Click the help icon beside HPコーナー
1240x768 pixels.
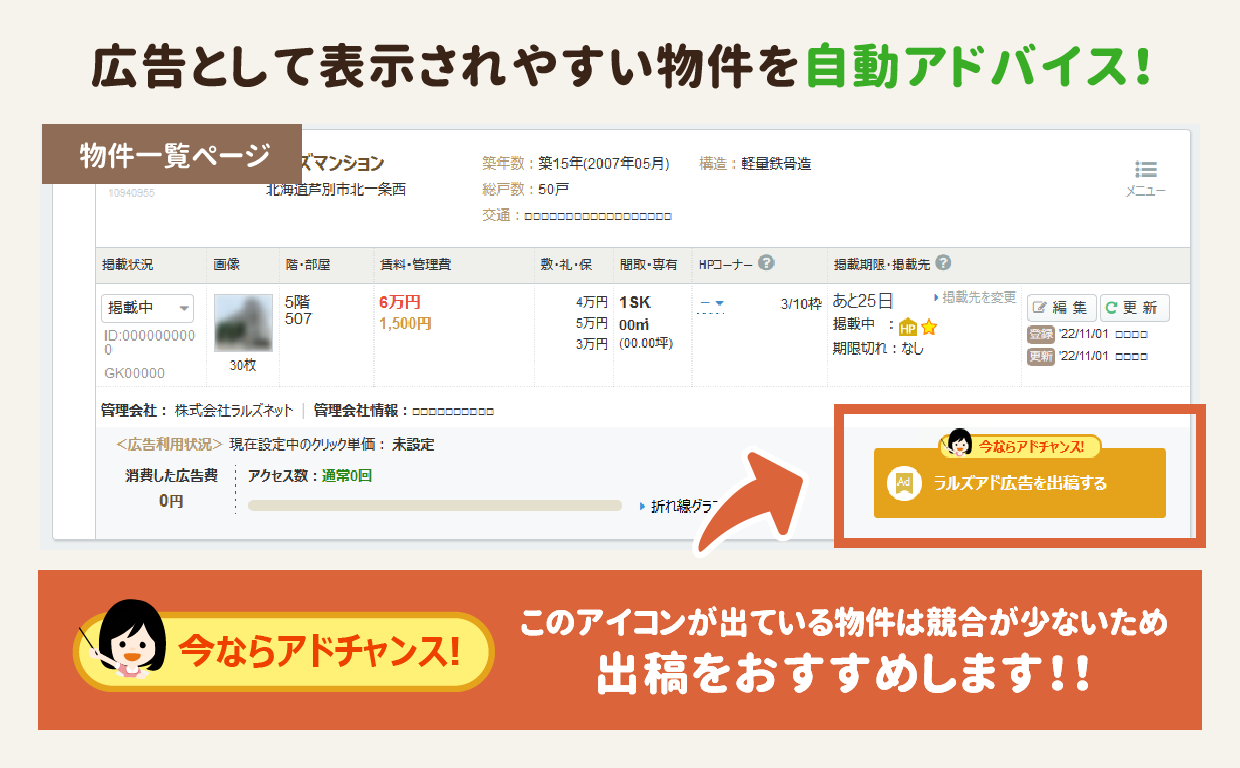tap(766, 263)
